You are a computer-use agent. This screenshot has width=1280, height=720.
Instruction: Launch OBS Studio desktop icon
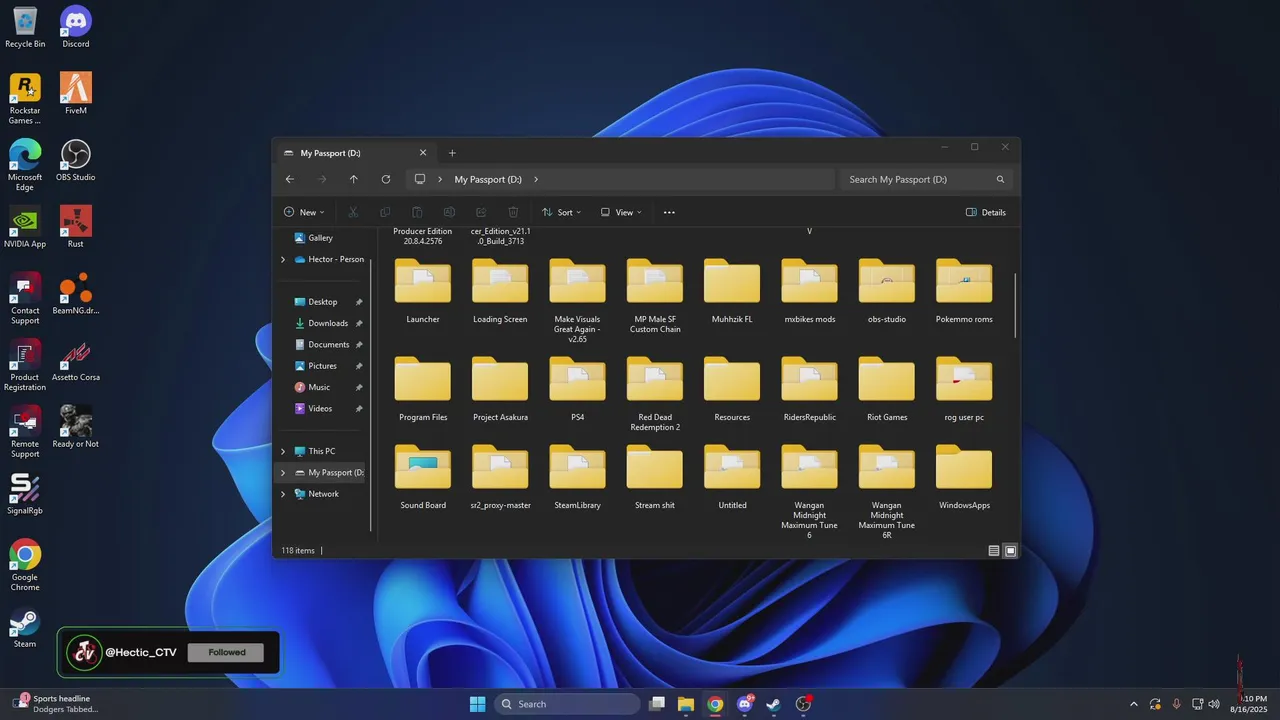(75, 161)
